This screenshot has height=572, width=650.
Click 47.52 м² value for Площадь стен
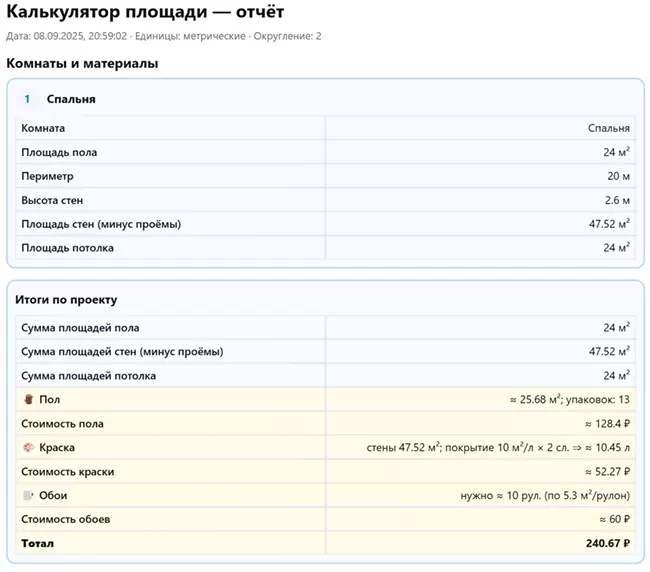[609, 224]
